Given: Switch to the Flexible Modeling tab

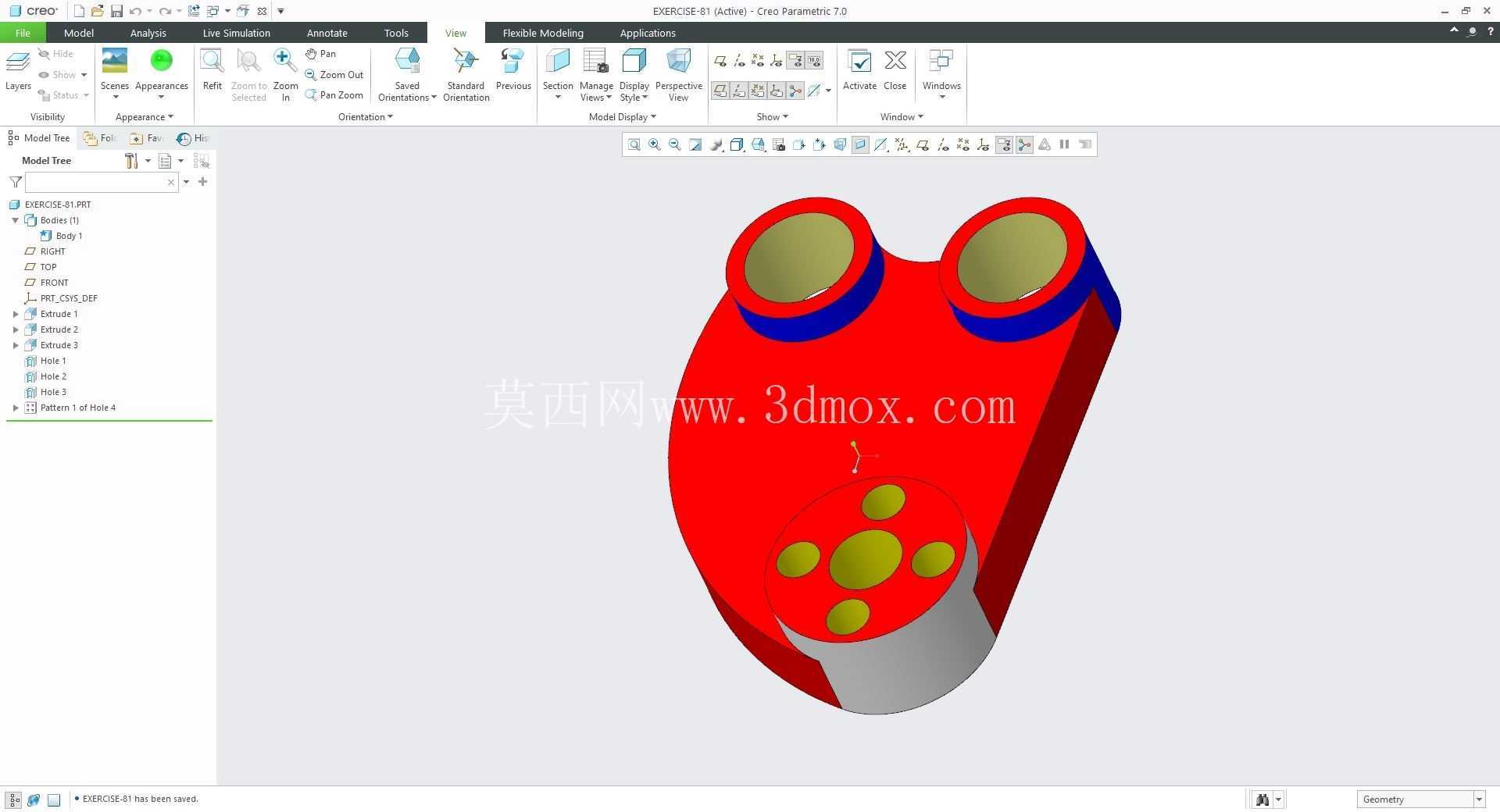Looking at the screenshot, I should point(543,33).
